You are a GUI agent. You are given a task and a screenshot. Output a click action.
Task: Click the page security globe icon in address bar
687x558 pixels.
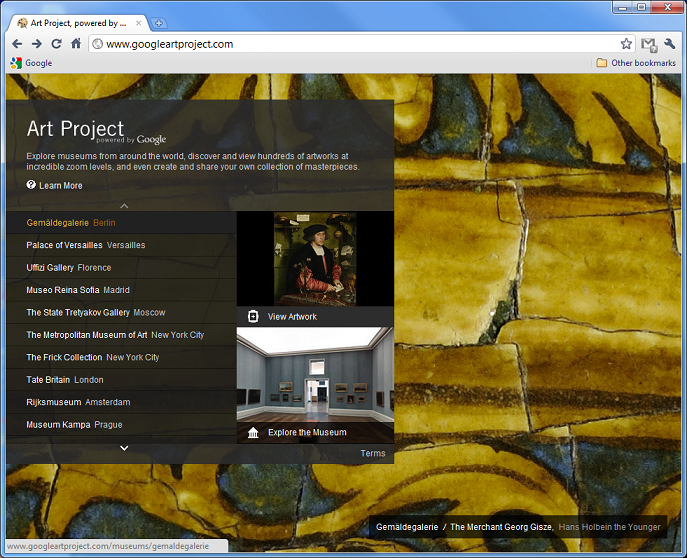click(x=98, y=44)
